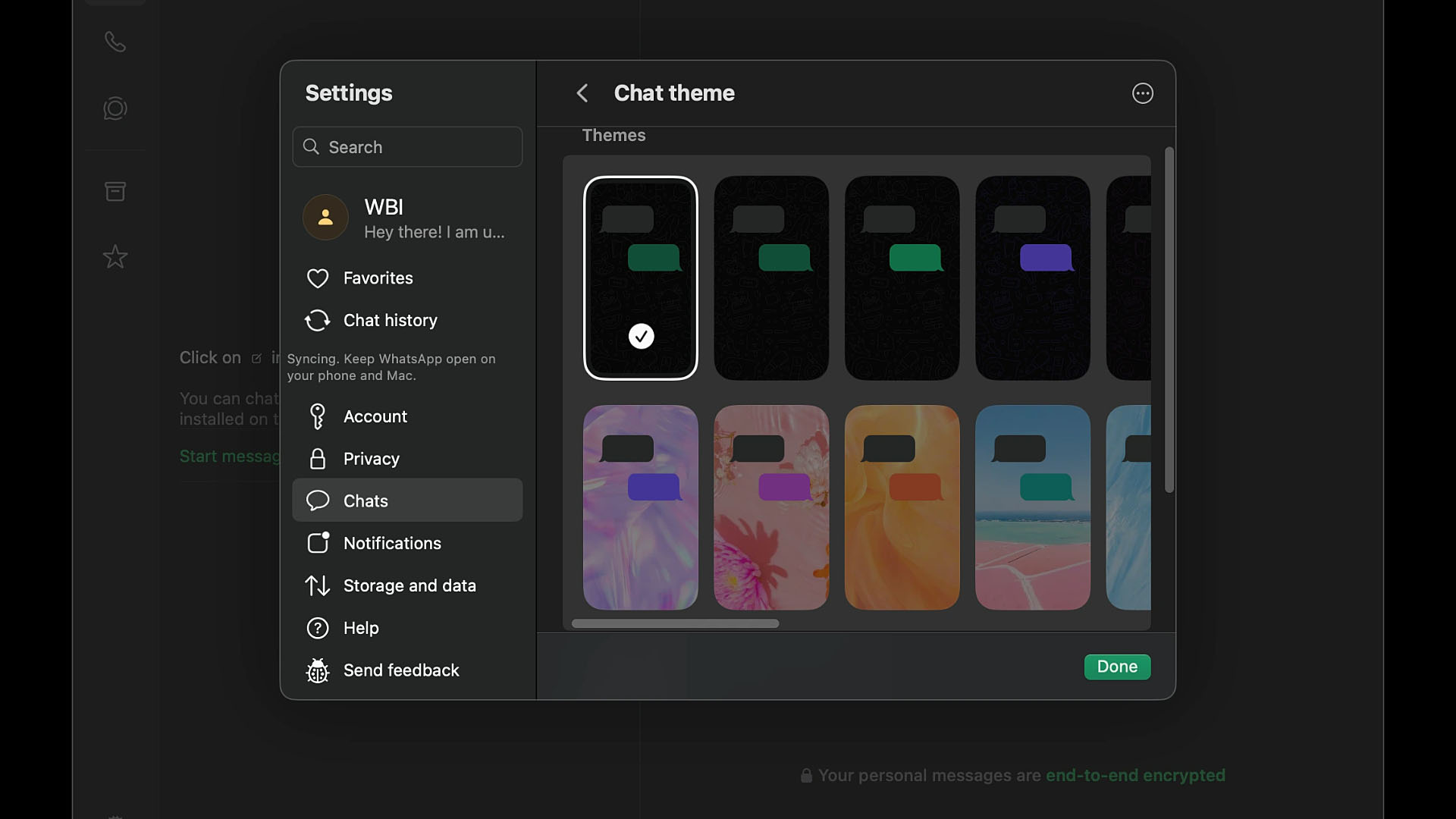1456x819 pixels.
Task: Click the end-to-end encrypted link
Action: point(1134,775)
